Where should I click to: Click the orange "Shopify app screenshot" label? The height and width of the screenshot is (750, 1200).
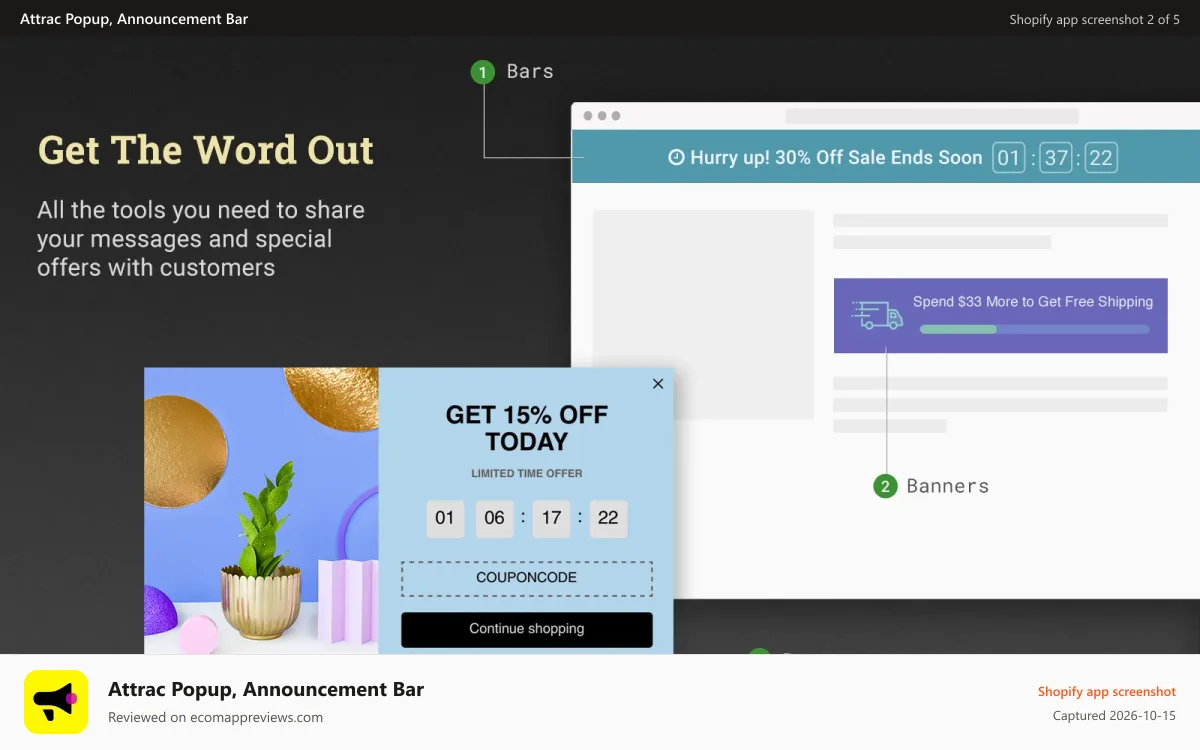click(x=1107, y=691)
